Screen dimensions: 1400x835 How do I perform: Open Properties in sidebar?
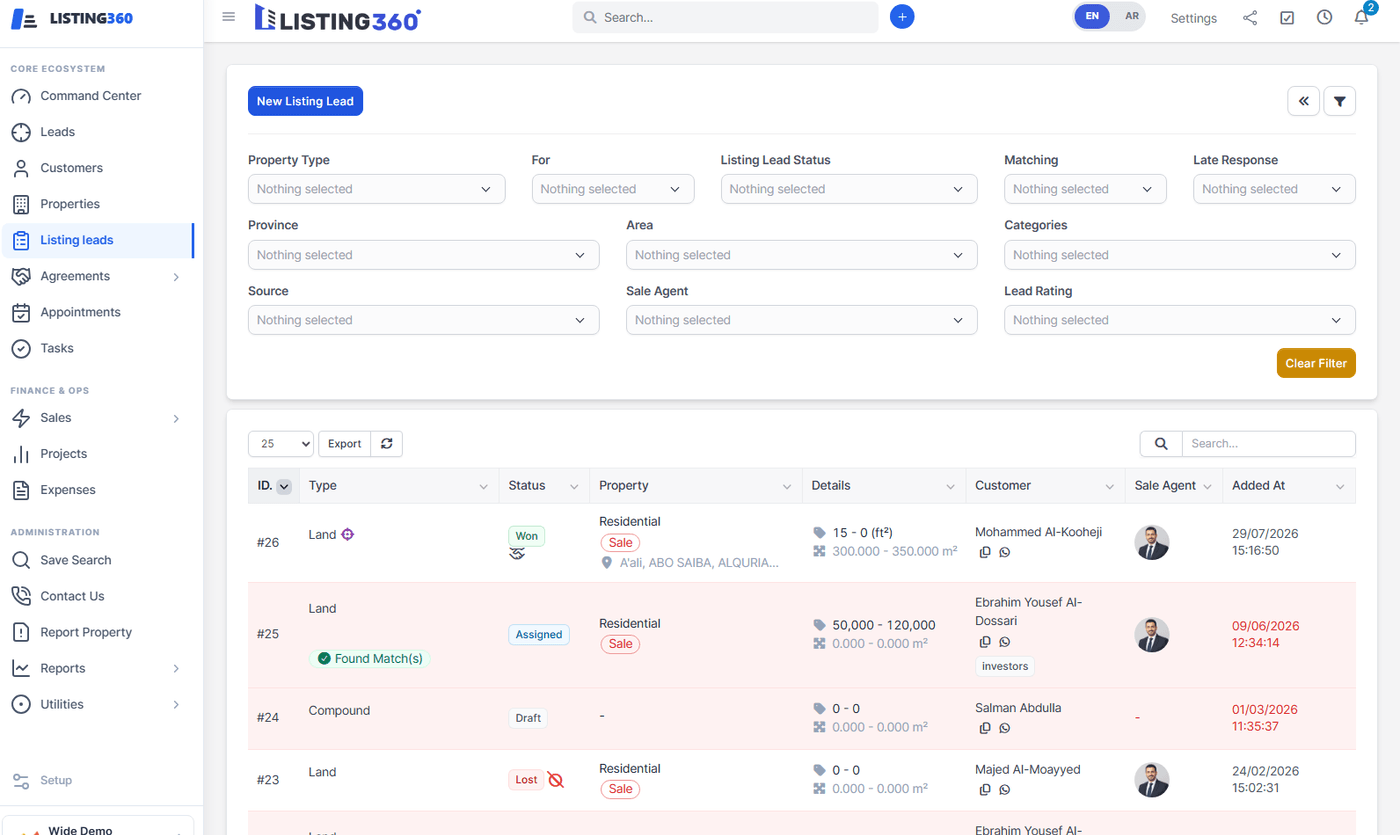(x=97, y=204)
